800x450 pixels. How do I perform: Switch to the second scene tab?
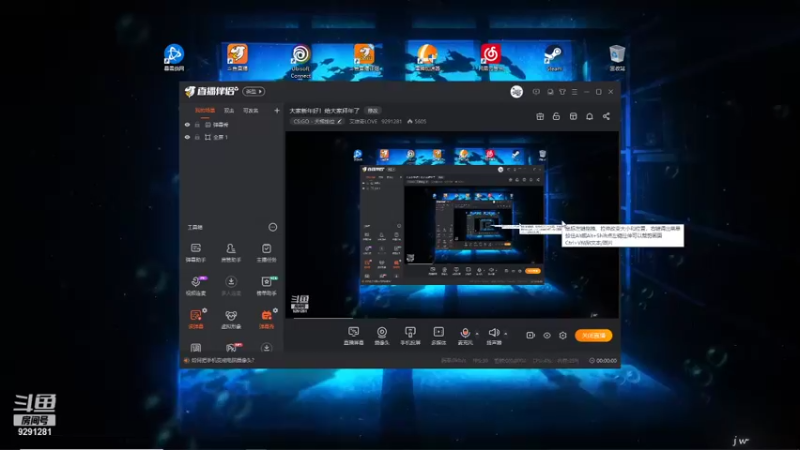click(x=229, y=110)
